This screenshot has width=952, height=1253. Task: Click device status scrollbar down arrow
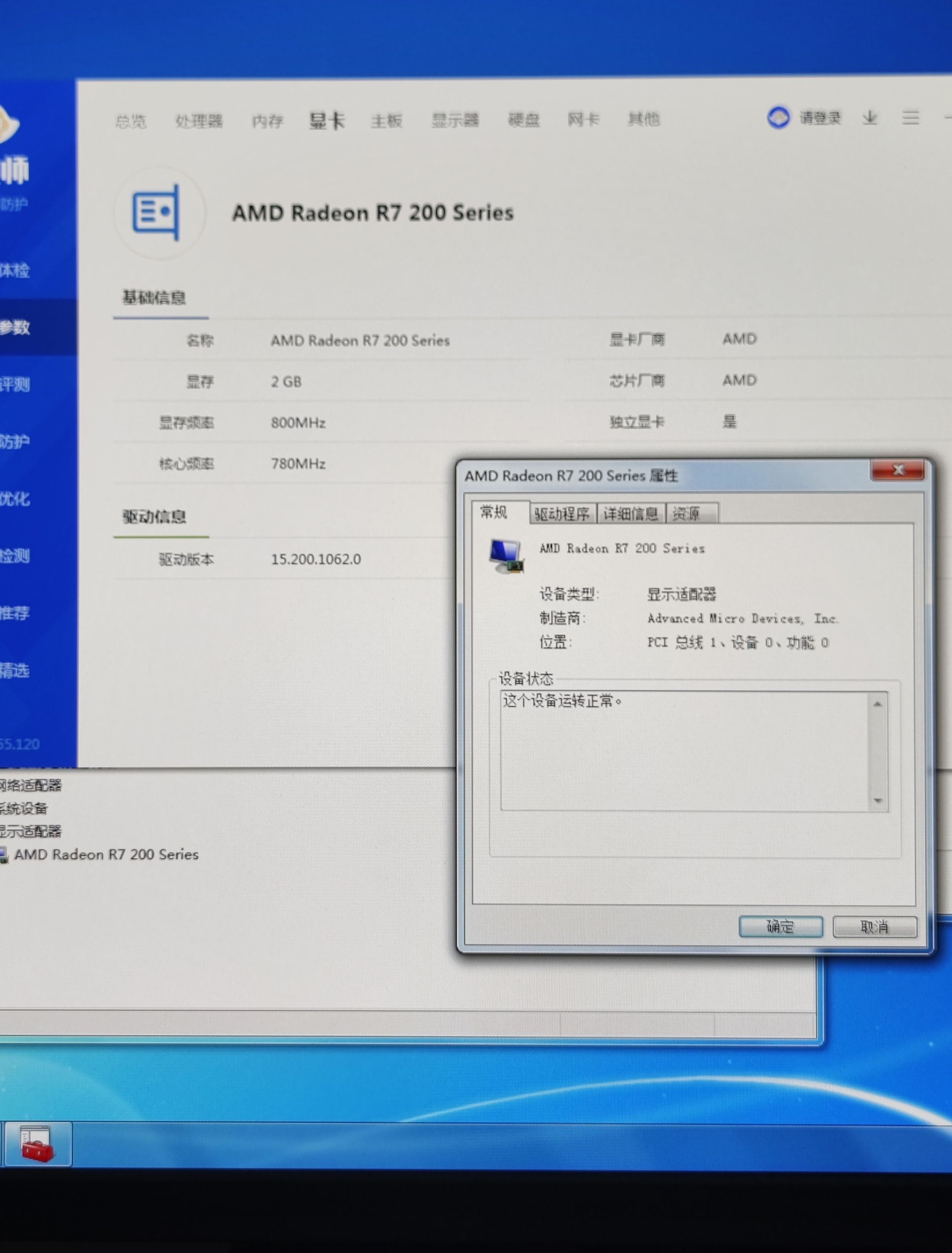[x=878, y=801]
